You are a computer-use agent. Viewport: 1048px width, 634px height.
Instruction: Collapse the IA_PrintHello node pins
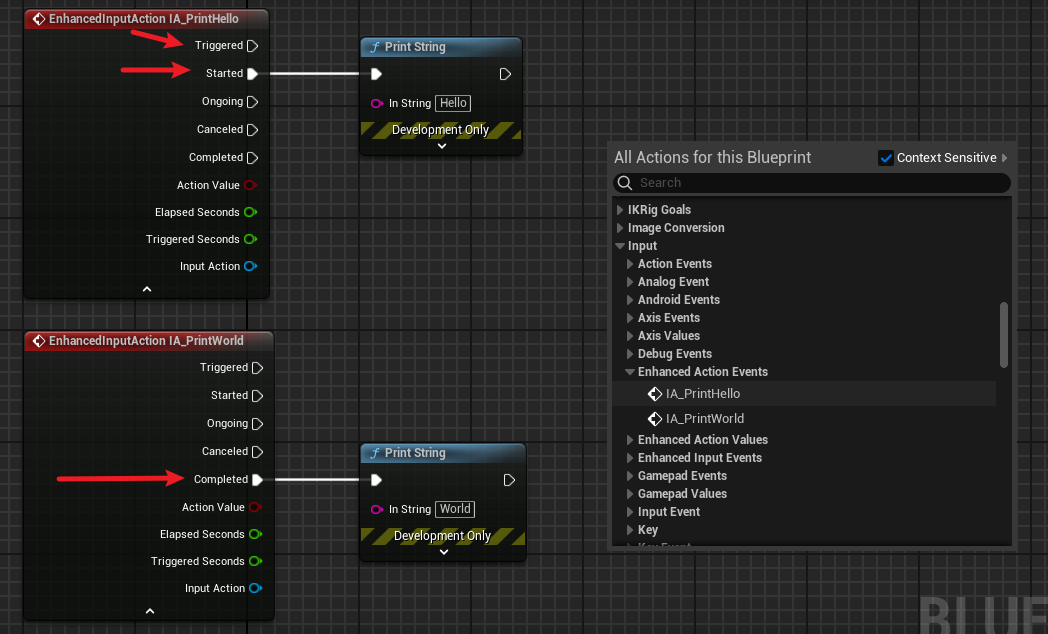click(x=147, y=289)
